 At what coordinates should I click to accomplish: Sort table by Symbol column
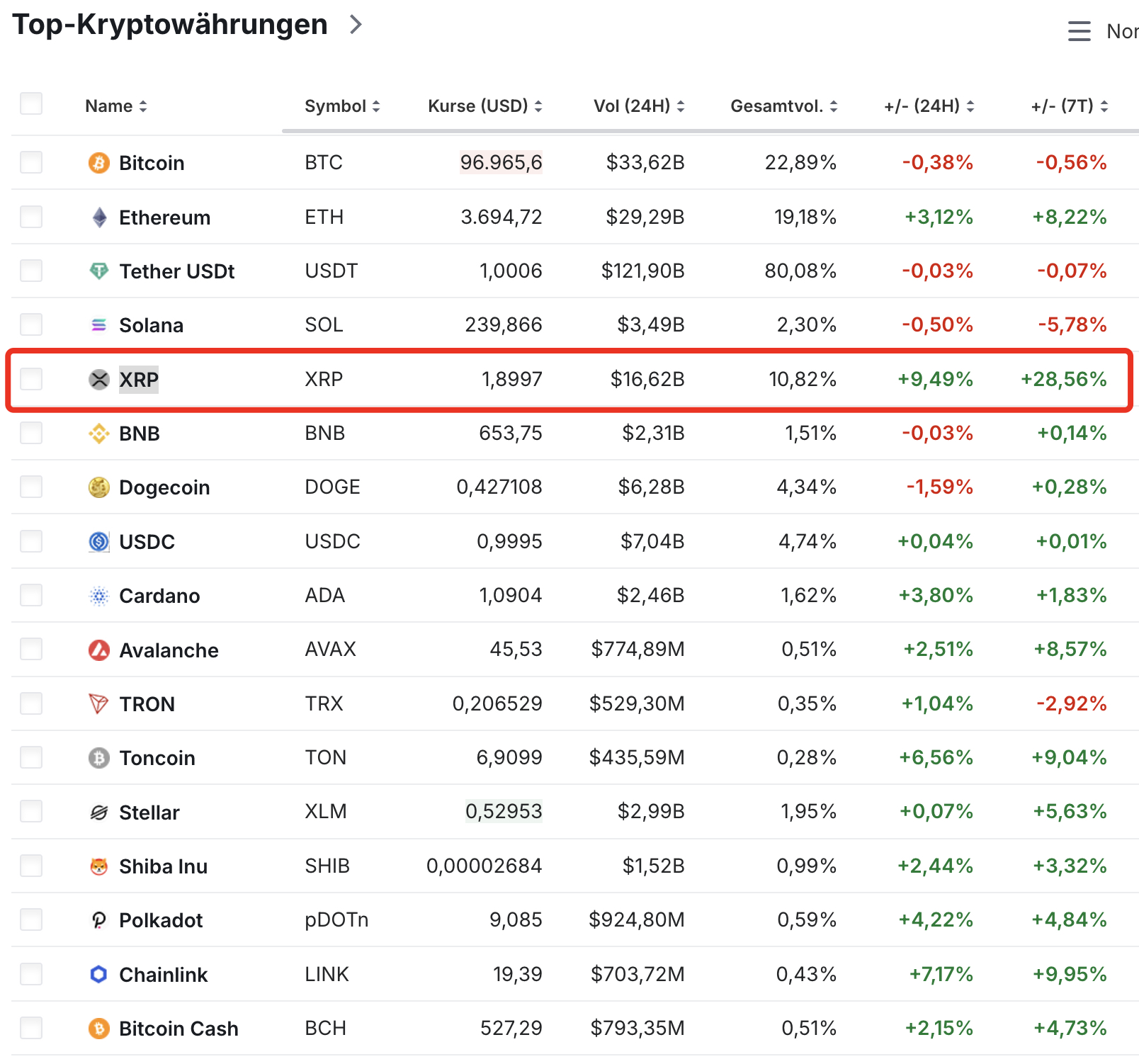click(343, 106)
